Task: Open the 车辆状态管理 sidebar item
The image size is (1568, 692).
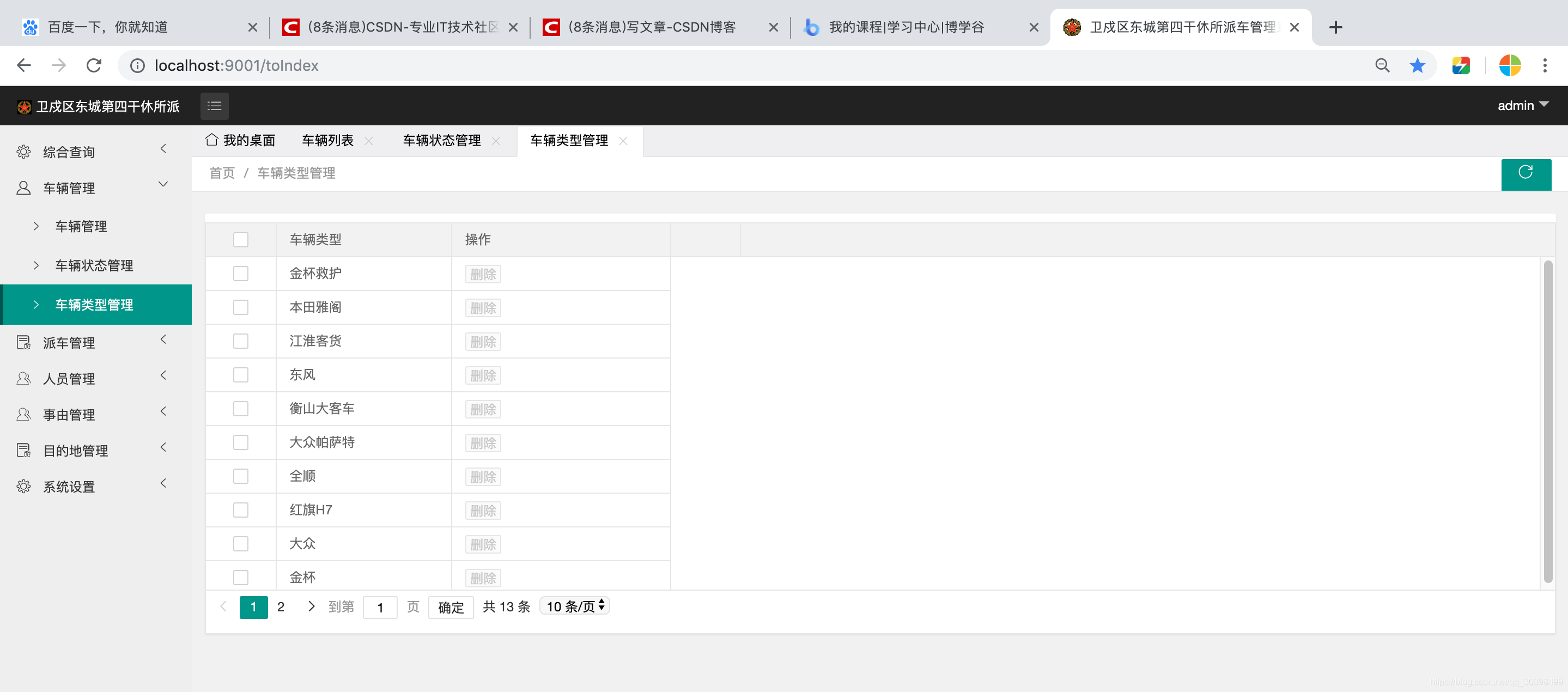Action: pos(94,265)
